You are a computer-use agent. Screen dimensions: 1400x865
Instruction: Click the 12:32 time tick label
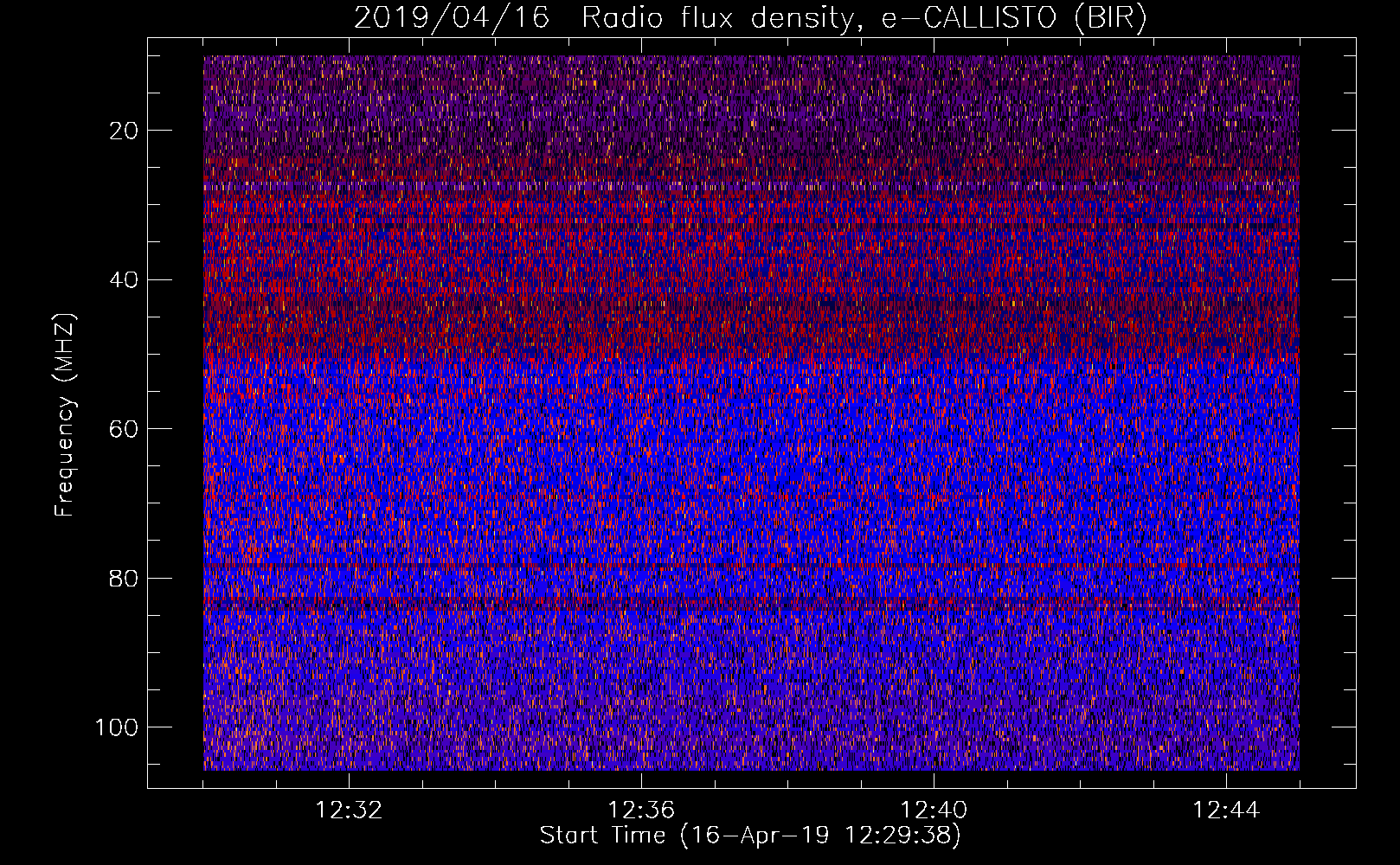pyautogui.click(x=349, y=811)
